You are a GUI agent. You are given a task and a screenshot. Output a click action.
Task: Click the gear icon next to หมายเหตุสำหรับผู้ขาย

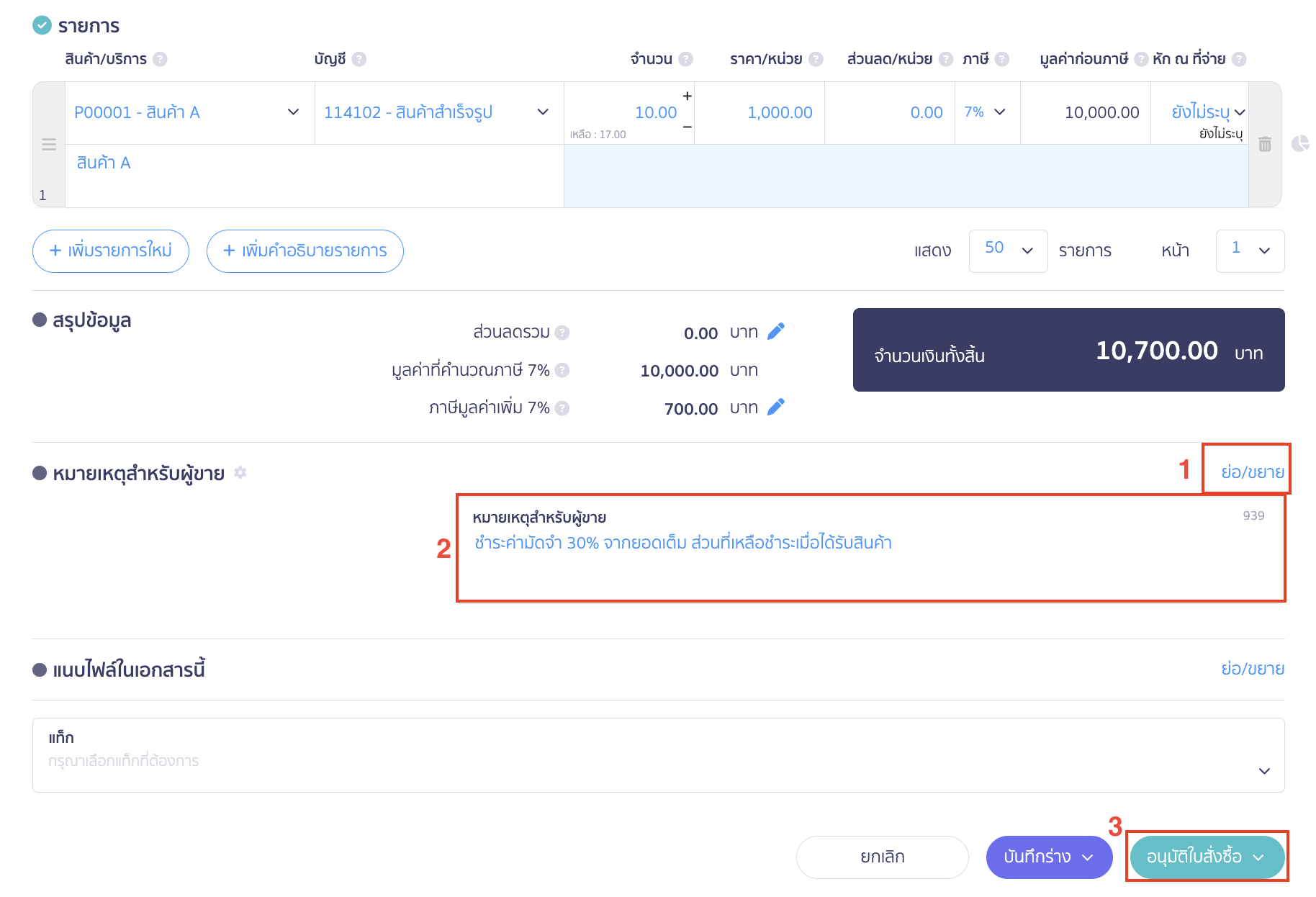click(240, 472)
